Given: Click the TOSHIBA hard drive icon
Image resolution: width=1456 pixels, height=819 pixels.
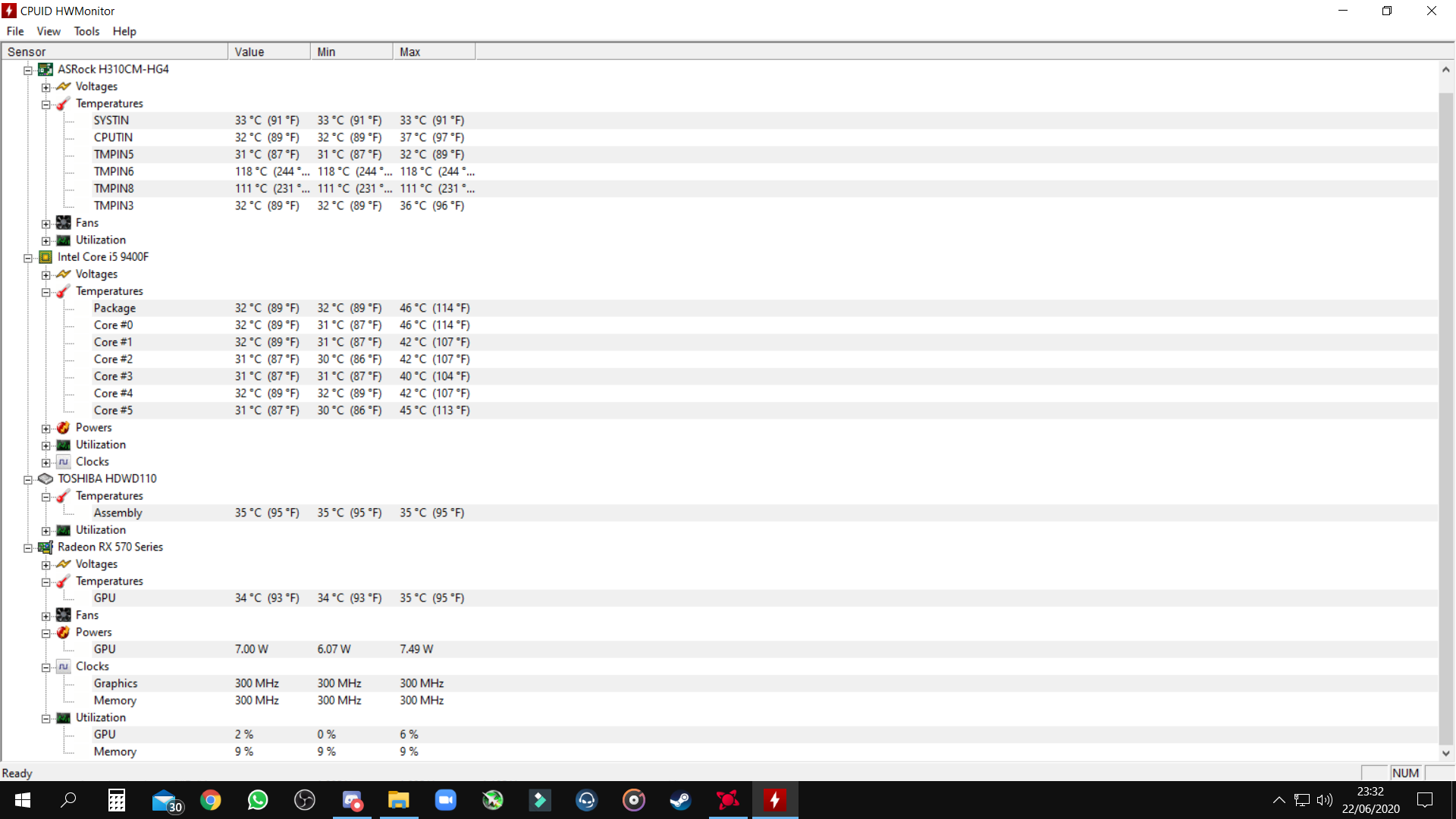Looking at the screenshot, I should pyautogui.click(x=45, y=479).
